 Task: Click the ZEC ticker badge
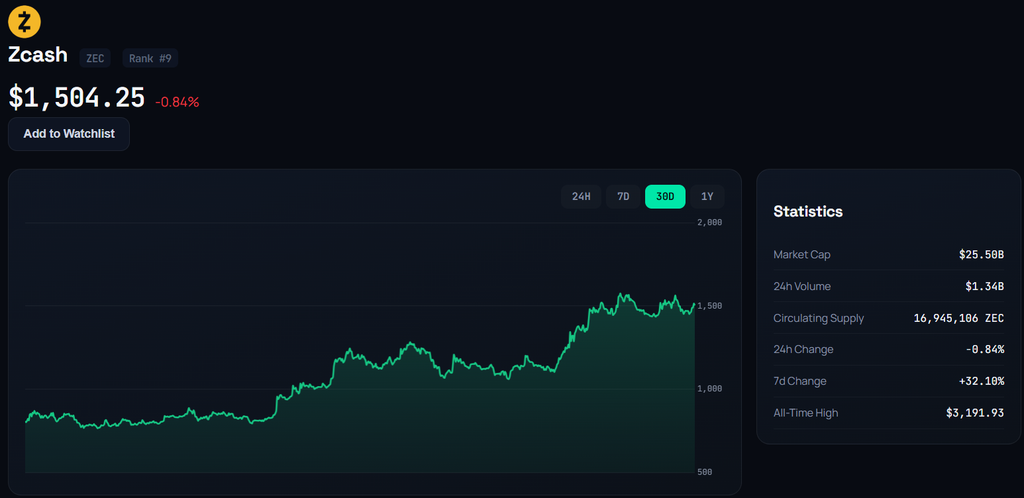point(95,58)
